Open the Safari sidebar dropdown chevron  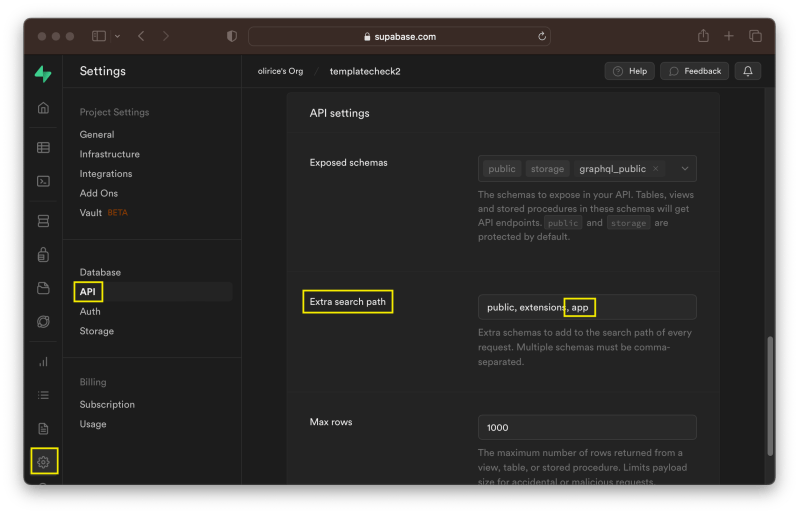coord(118,36)
